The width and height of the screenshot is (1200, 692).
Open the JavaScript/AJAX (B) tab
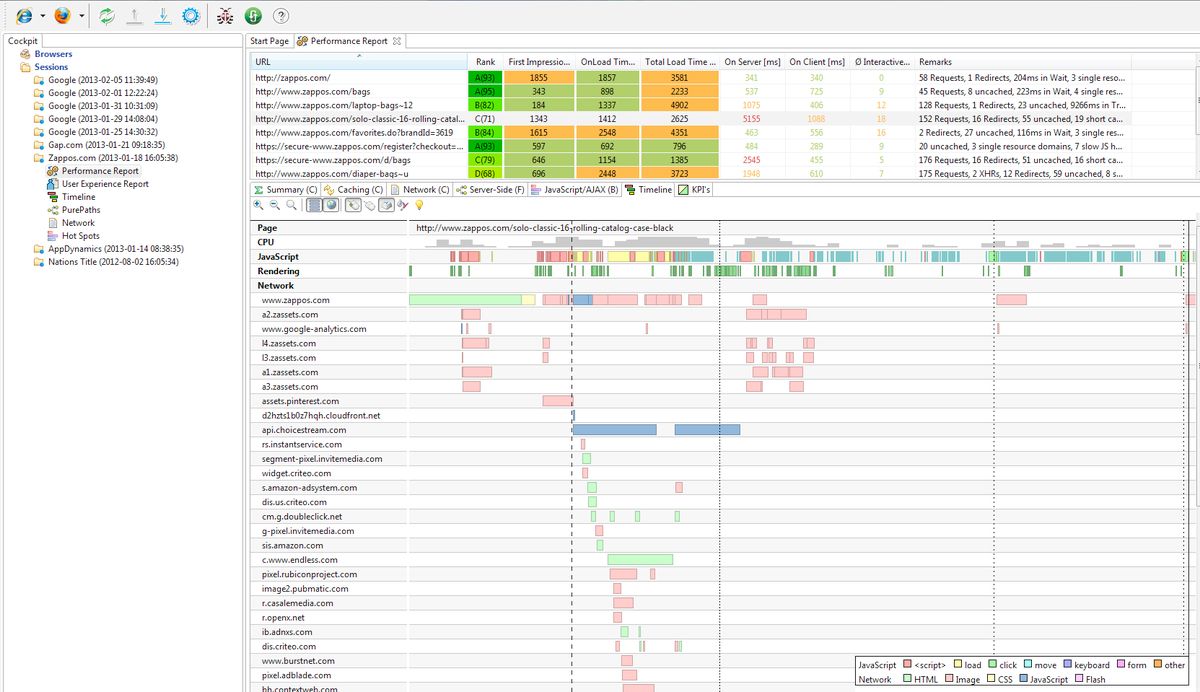click(x=574, y=189)
